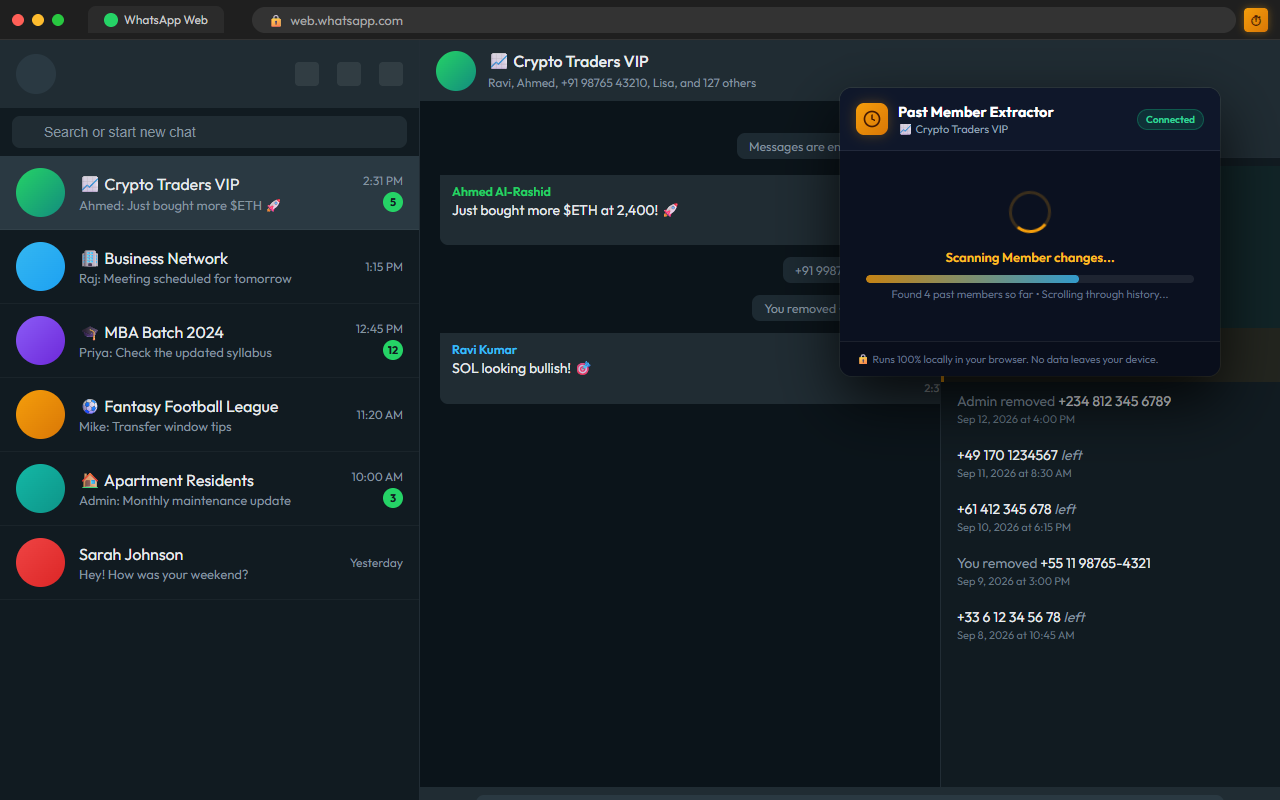The width and height of the screenshot is (1280, 800).
Task: Click the Fantasy Football League chat avatar
Action: tap(40, 415)
